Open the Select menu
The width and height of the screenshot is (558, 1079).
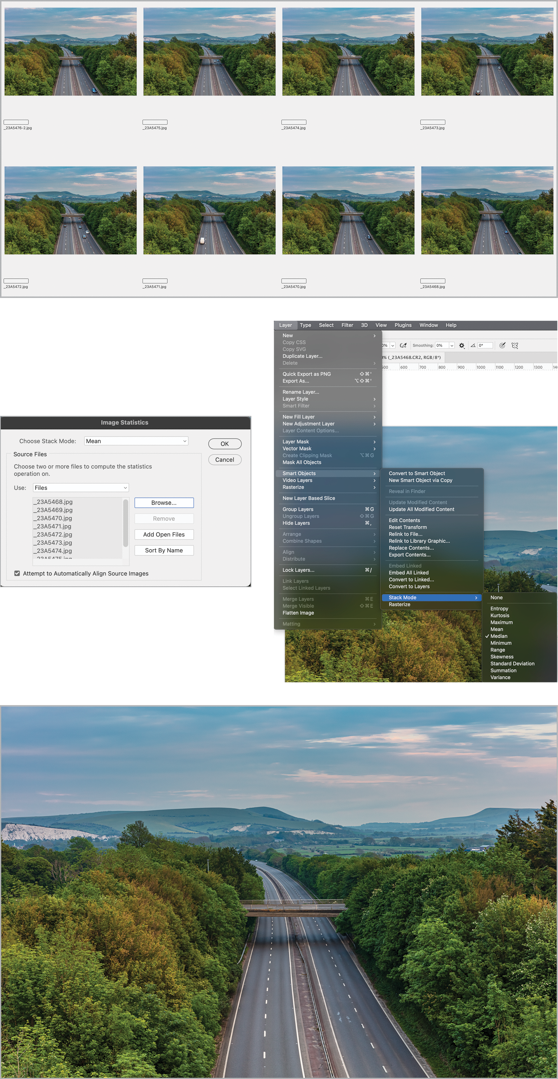pyautogui.click(x=326, y=325)
